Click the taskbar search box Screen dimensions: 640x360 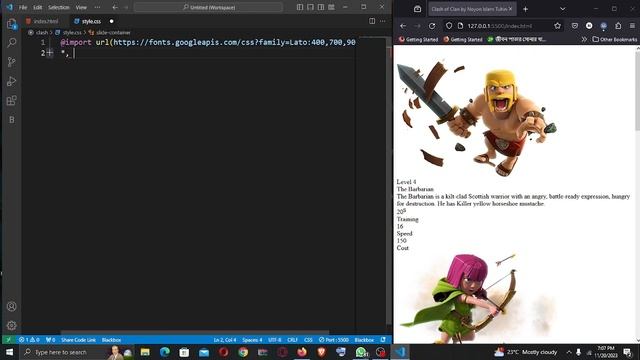click(77, 352)
